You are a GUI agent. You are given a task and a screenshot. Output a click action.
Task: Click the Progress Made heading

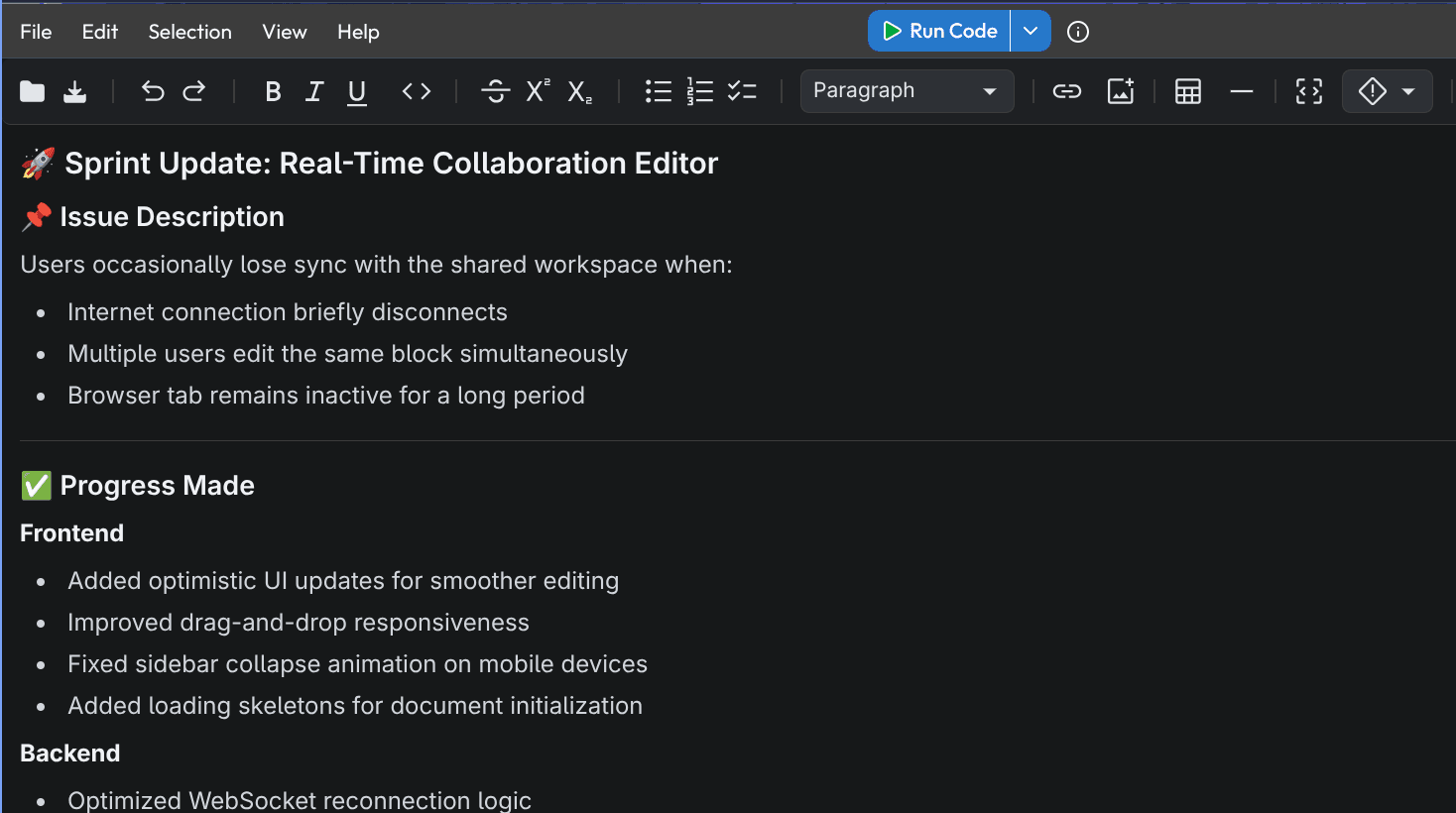click(x=138, y=486)
